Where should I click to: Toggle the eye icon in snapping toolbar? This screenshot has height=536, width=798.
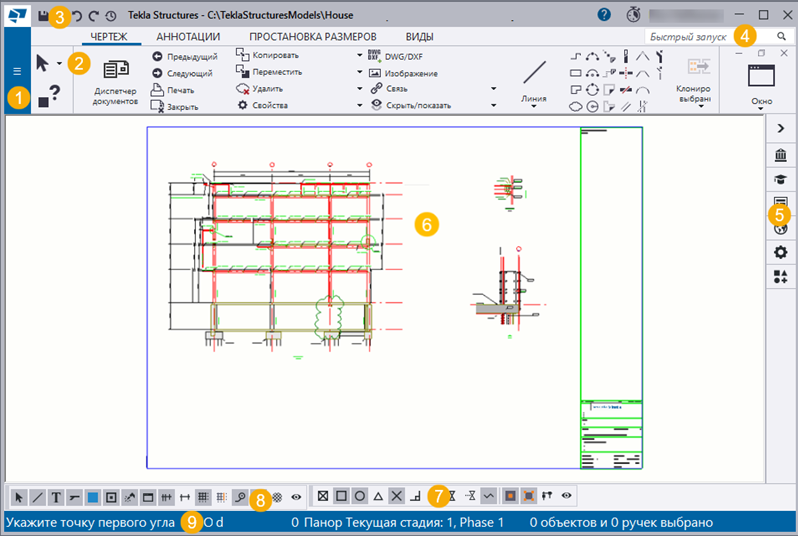tap(567, 495)
